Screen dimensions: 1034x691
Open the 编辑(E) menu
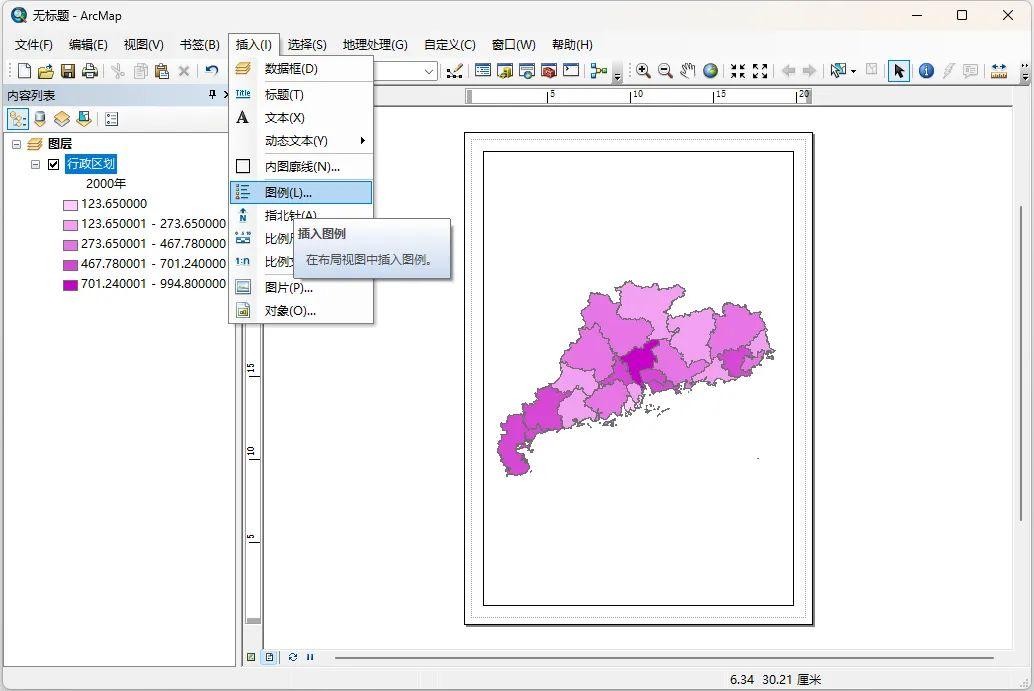88,45
